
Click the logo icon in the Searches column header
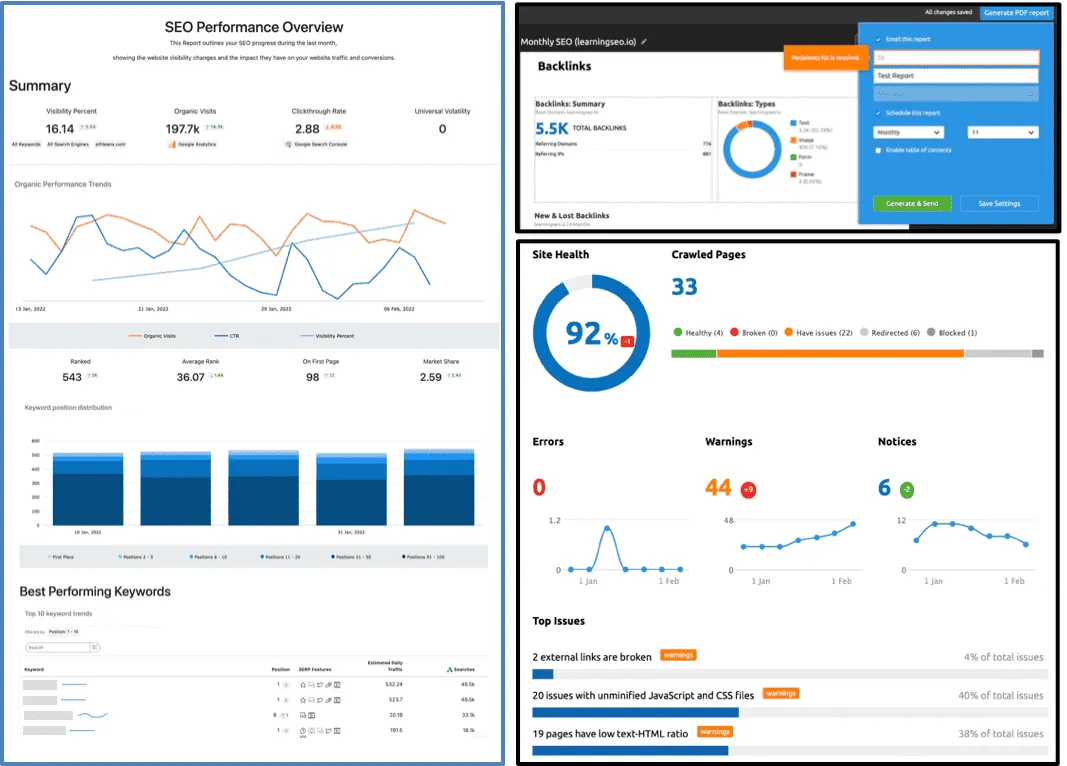click(450, 669)
